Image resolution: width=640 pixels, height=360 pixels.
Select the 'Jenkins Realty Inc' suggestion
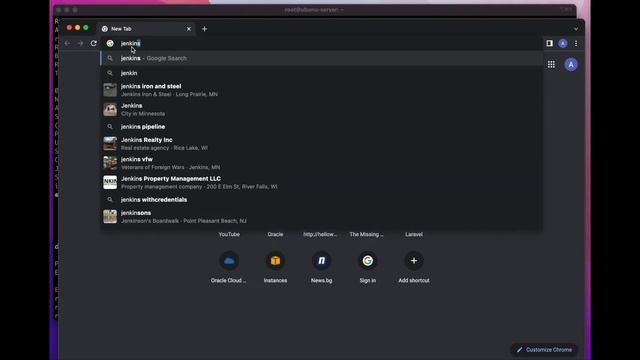click(x=322, y=144)
